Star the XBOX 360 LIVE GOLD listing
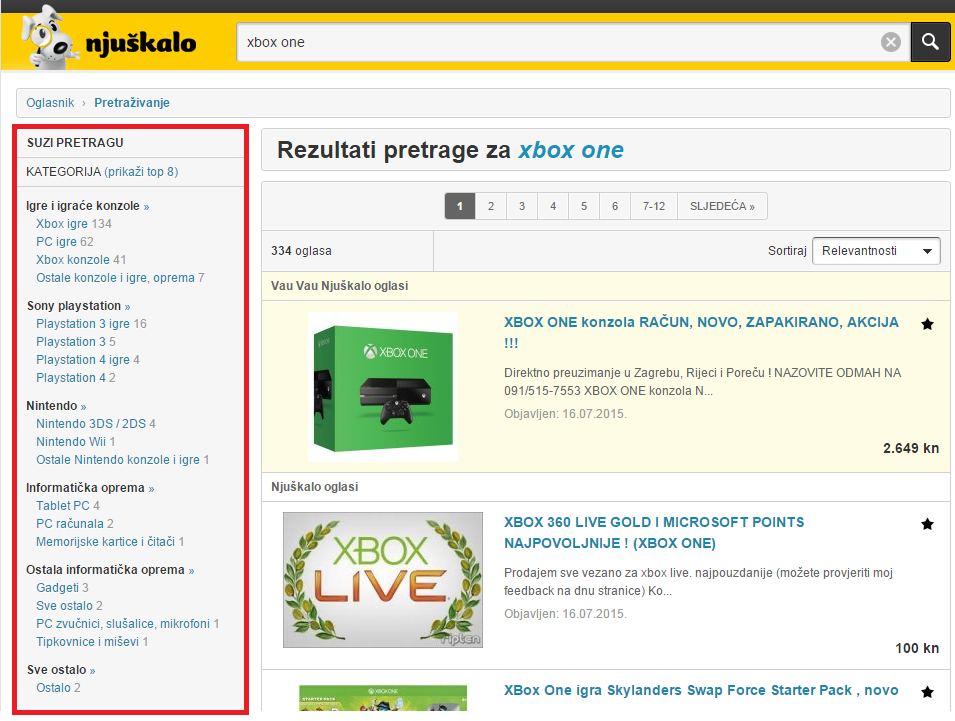955x721 pixels. click(927, 524)
